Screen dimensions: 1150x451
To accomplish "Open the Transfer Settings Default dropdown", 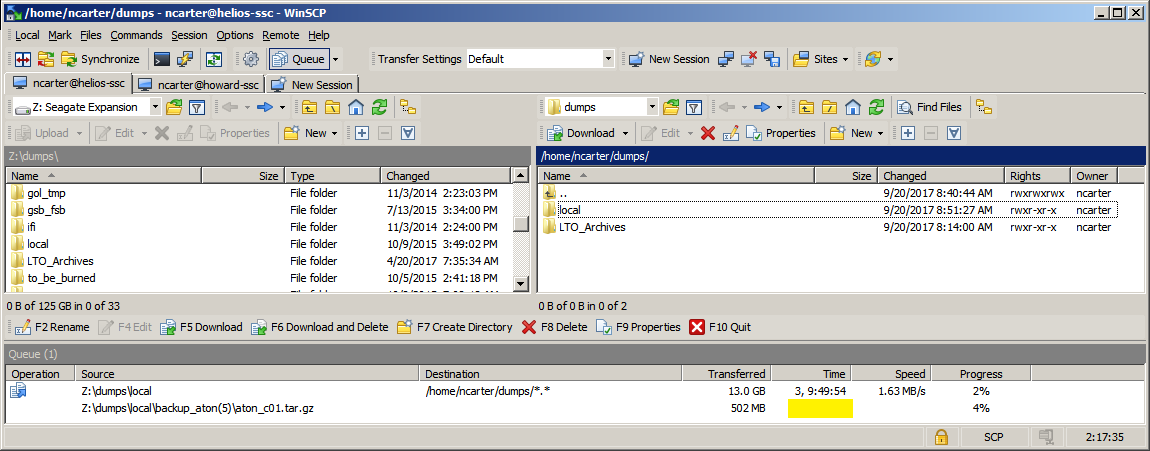I will point(607,59).
